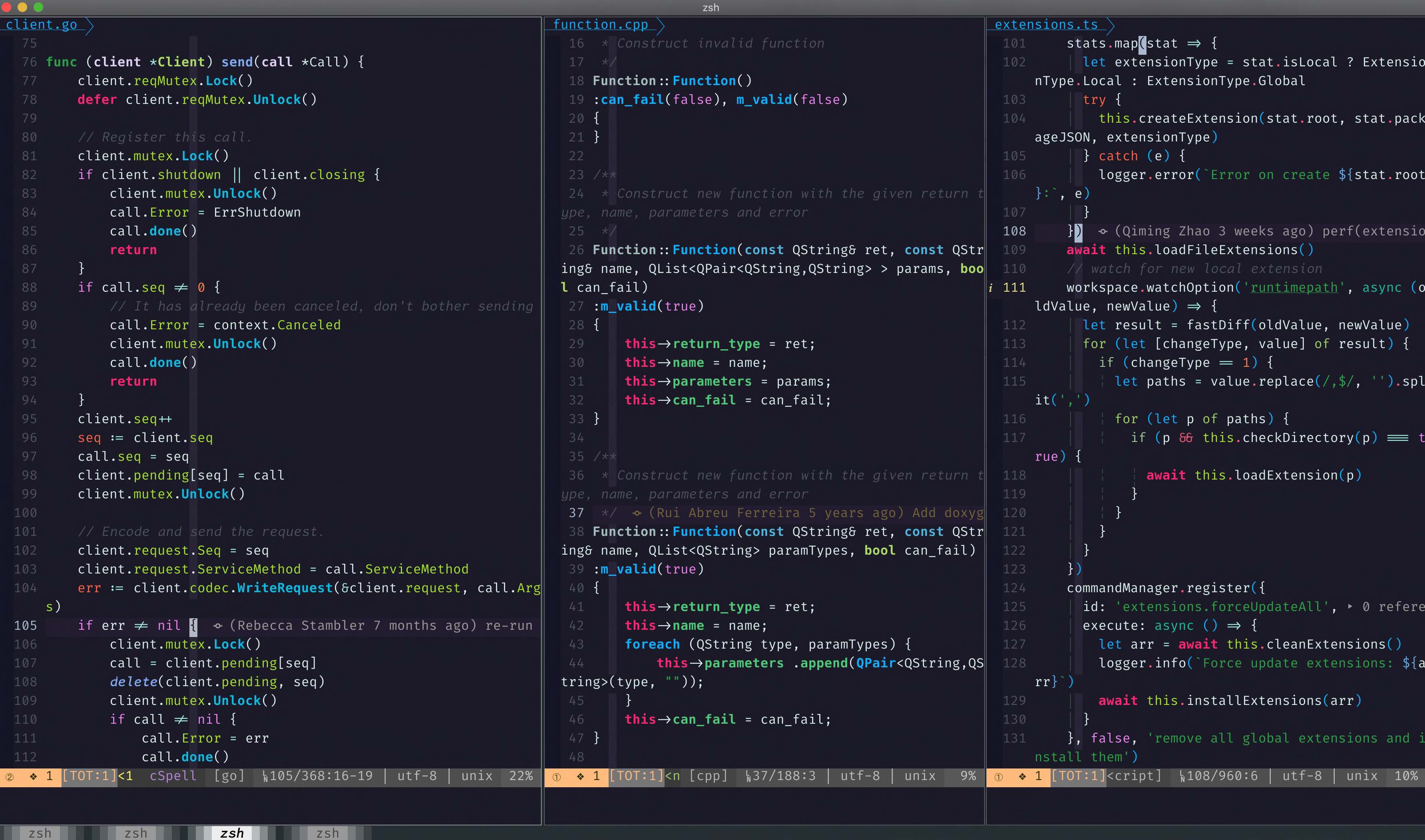The image size is (1425, 840).
Task: Click the diamond icon in client.go statusline
Action: (34, 776)
